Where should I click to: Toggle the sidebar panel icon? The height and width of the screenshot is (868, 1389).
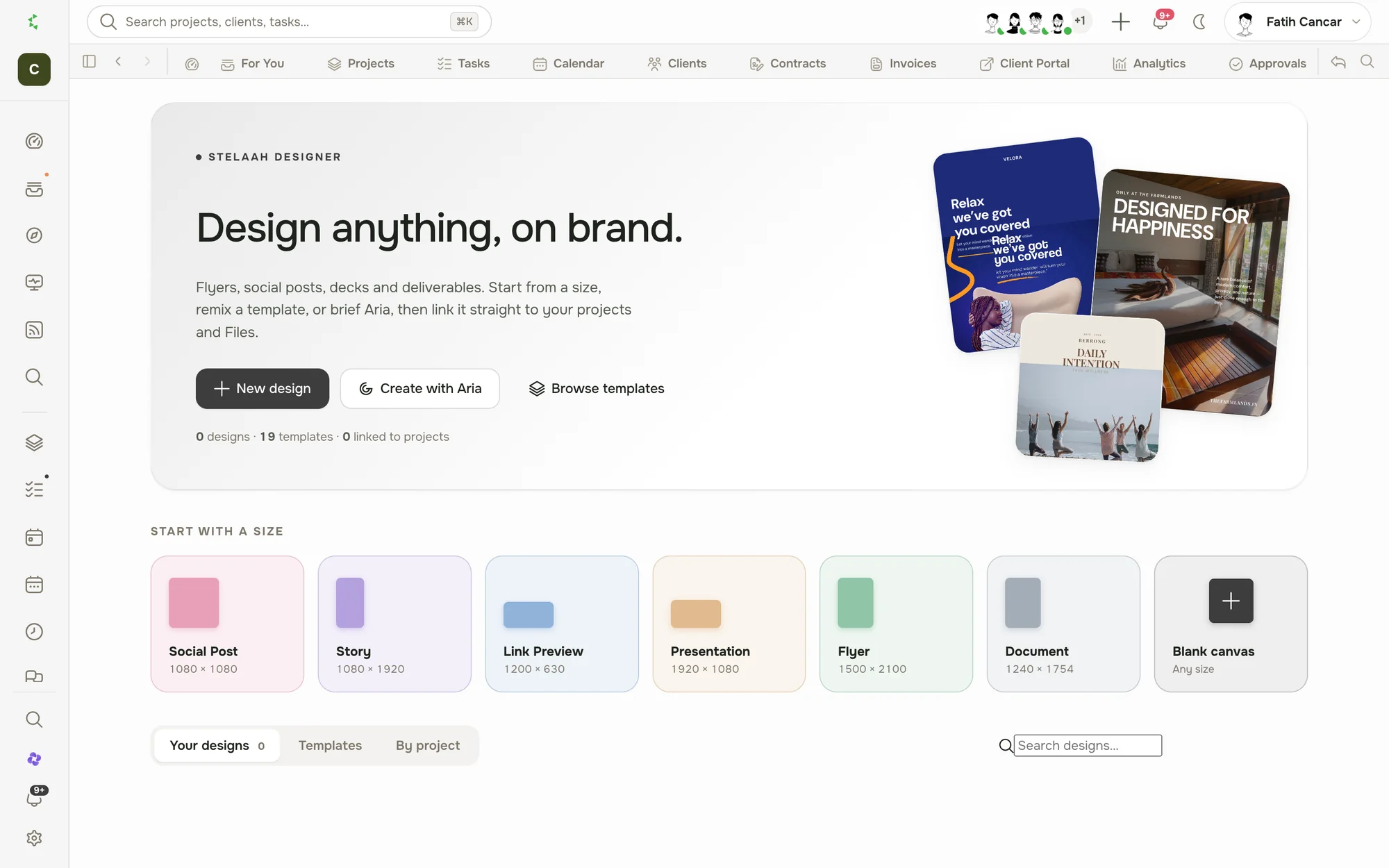pyautogui.click(x=89, y=61)
